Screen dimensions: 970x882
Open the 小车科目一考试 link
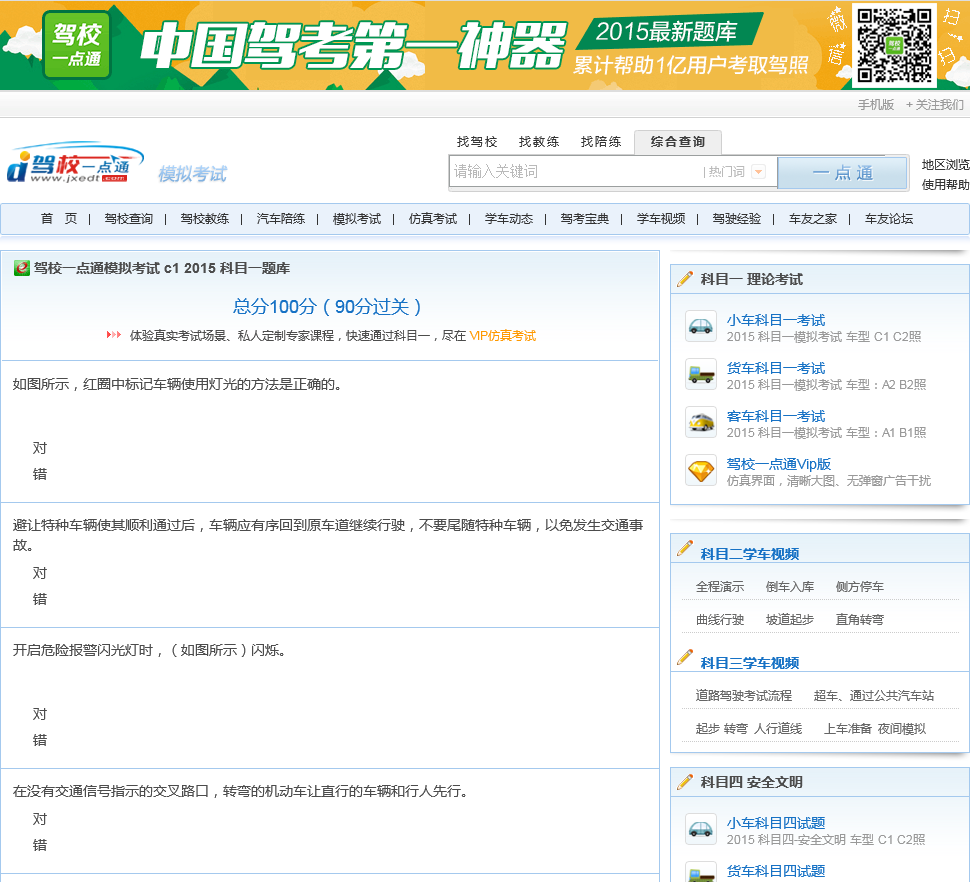coord(776,320)
